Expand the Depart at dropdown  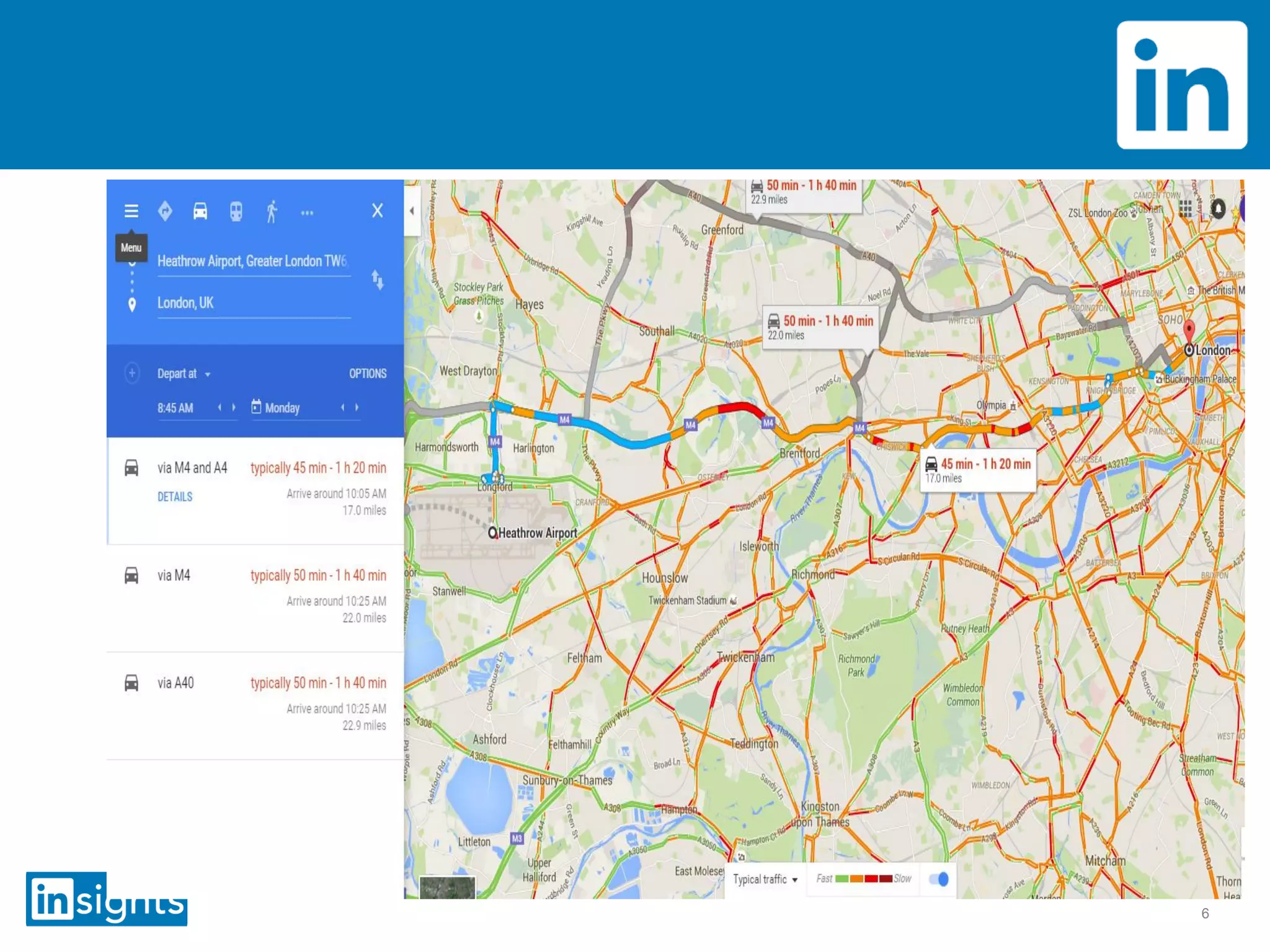tap(184, 374)
